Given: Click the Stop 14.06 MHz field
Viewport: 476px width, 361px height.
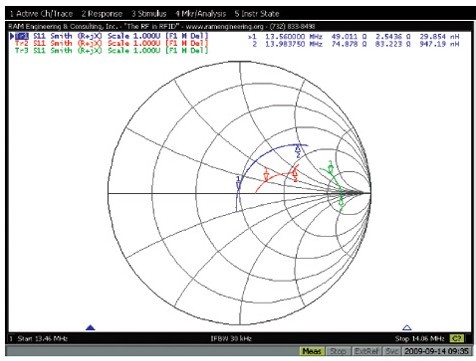Looking at the screenshot, I should click(419, 339).
